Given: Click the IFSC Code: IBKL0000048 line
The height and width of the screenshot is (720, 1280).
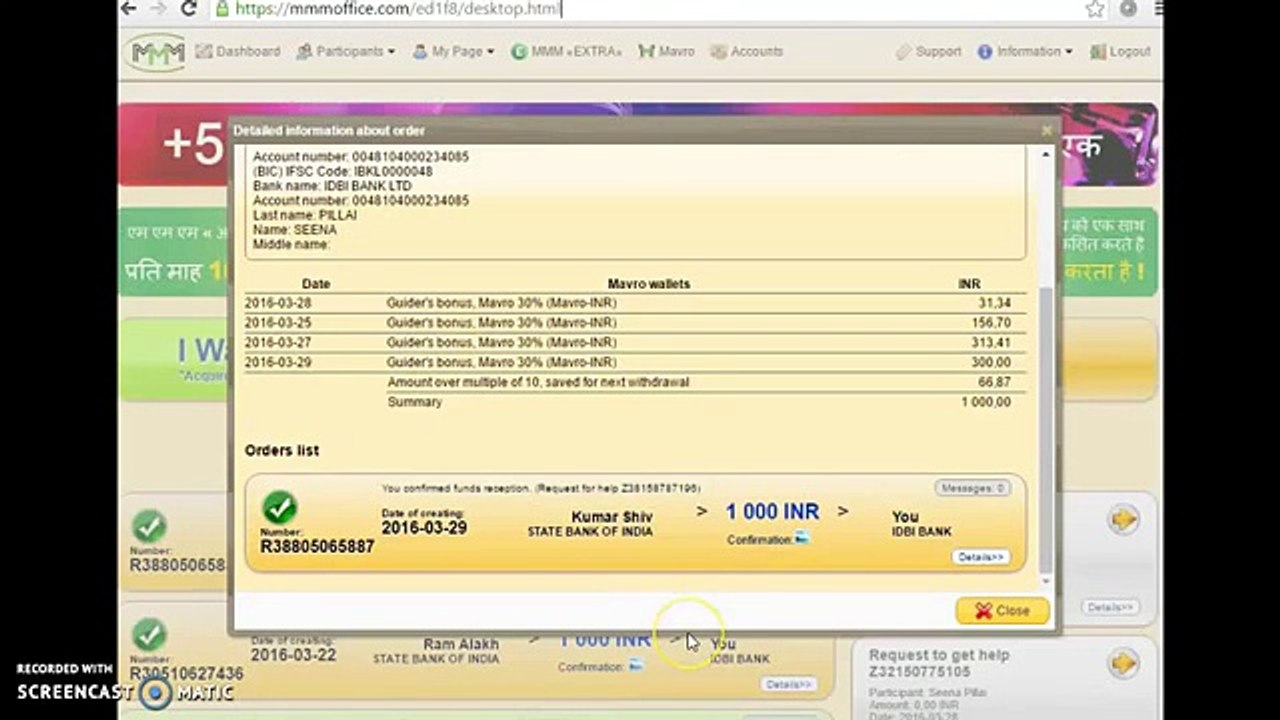Looking at the screenshot, I should [343, 171].
